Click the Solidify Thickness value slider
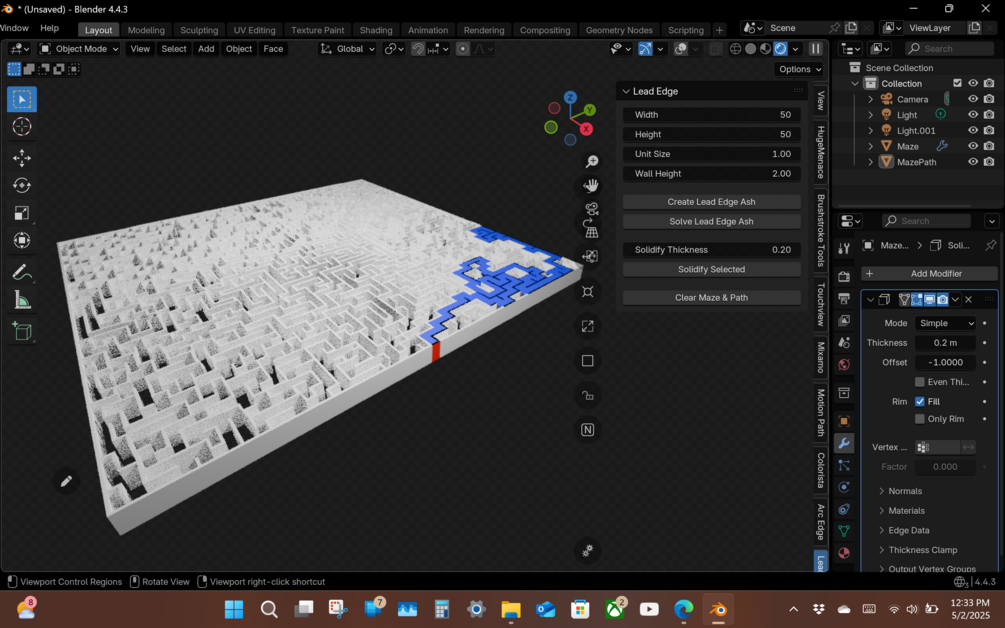1005x628 pixels. click(711, 249)
